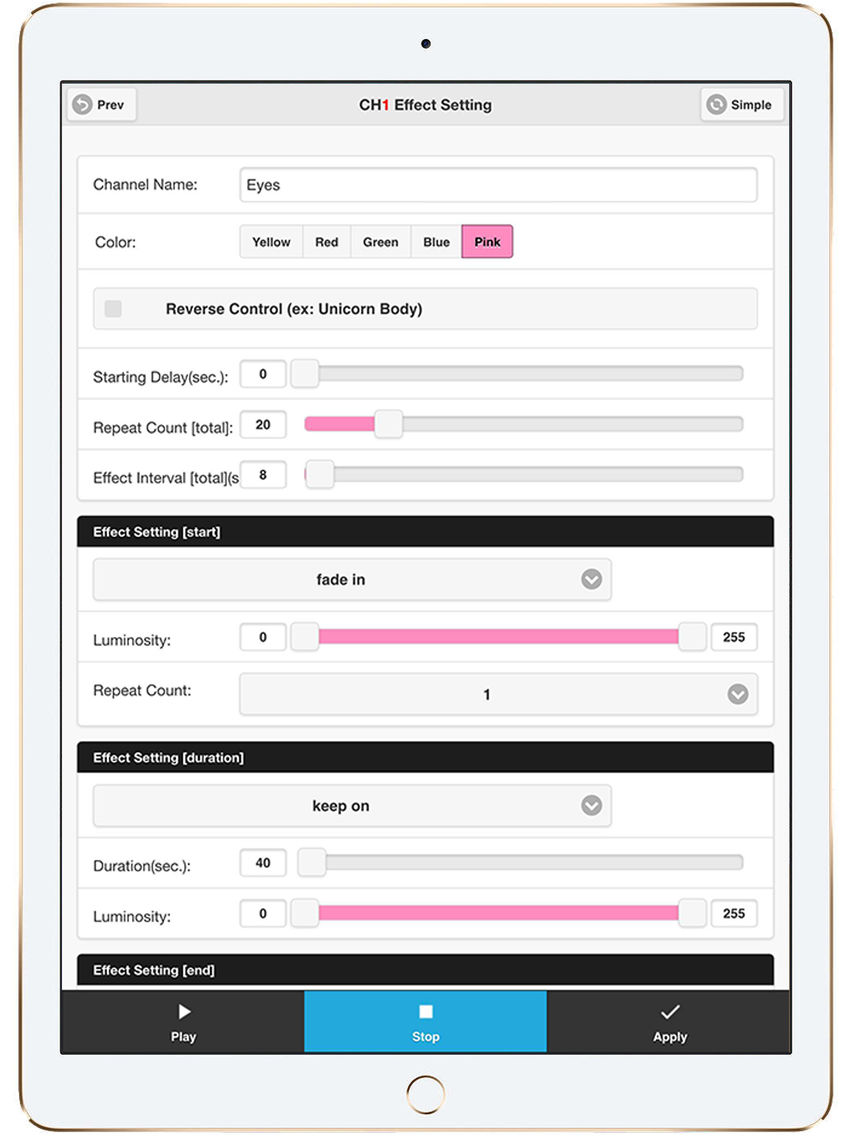Click the duration Luminosity maximum value box
Image resolution: width=852 pixels, height=1136 pixels.
pos(734,914)
